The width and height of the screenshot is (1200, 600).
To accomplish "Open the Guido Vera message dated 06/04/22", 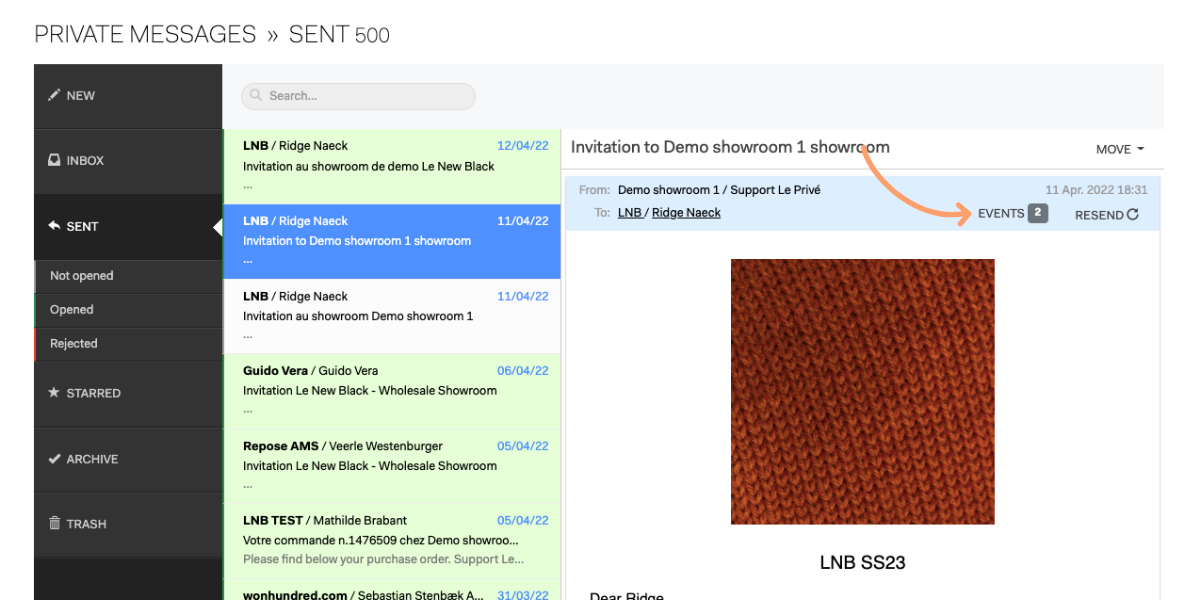I will (392, 392).
